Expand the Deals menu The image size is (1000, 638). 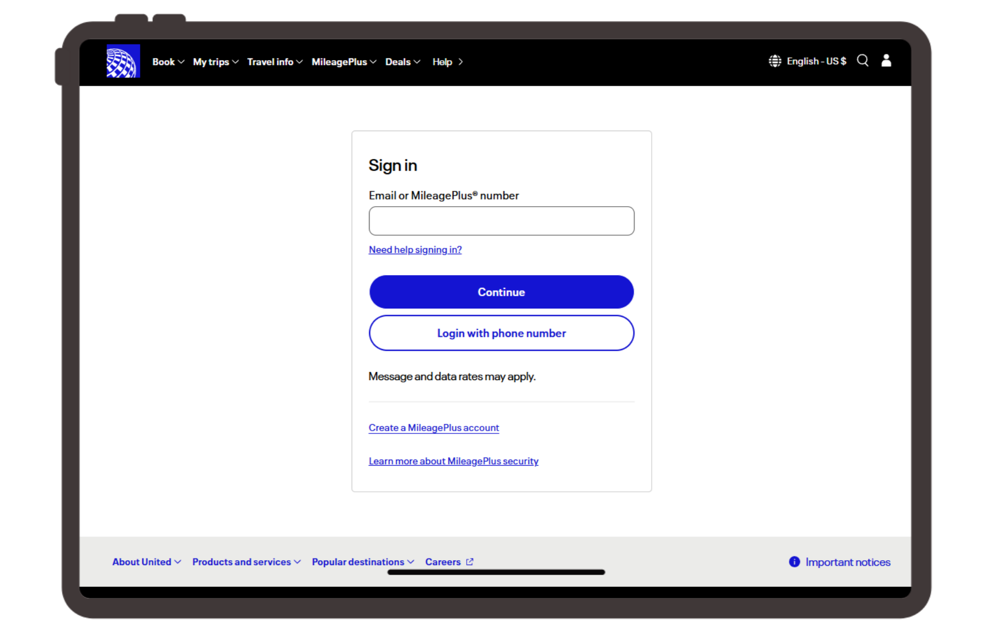tap(402, 62)
